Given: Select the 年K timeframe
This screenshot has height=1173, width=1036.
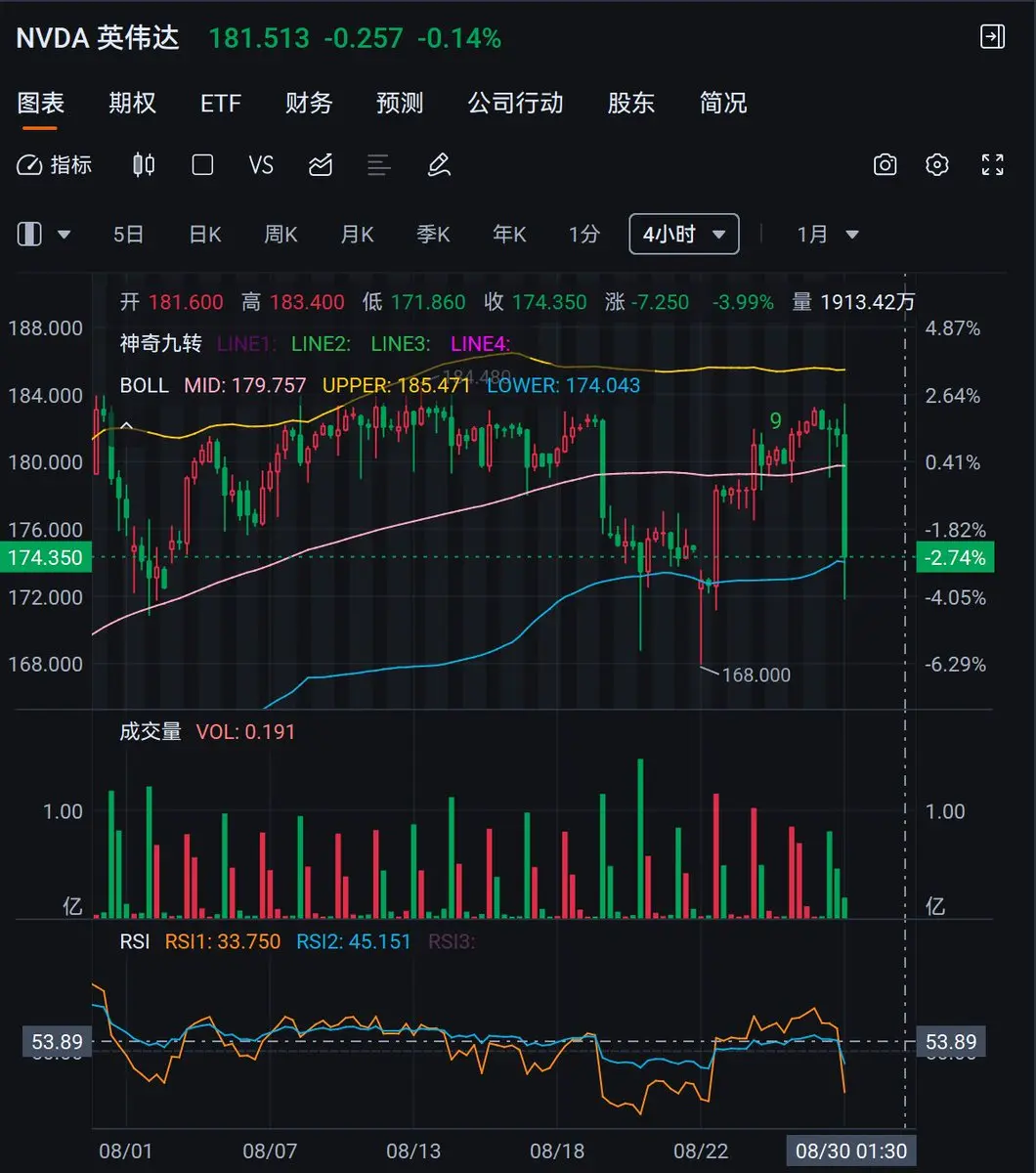Looking at the screenshot, I should (510, 235).
